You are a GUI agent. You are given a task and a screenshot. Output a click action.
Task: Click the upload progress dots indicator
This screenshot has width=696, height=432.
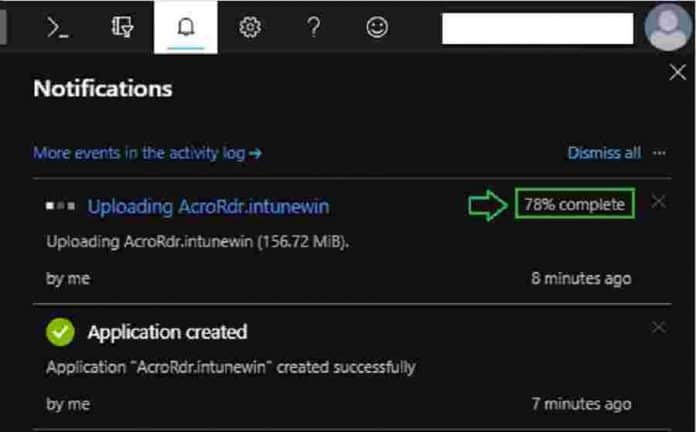tap(60, 206)
